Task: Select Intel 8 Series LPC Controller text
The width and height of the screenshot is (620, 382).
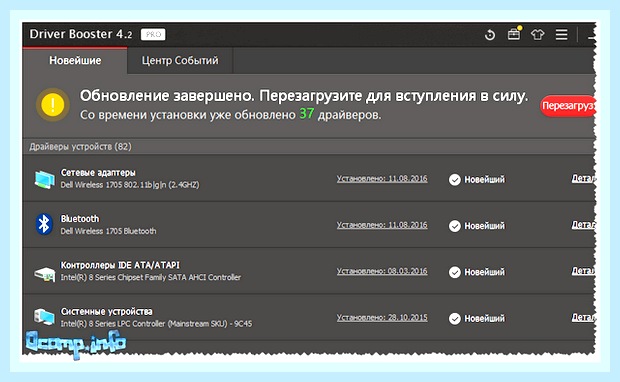Action: (156, 324)
